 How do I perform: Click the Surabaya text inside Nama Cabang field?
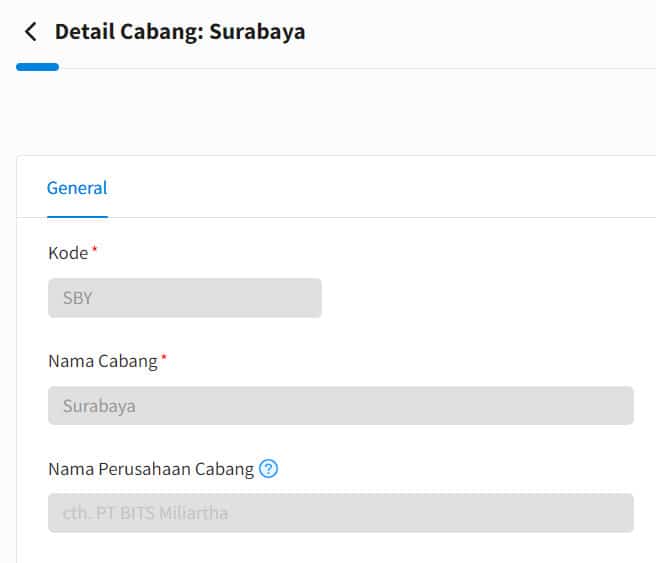pos(99,407)
